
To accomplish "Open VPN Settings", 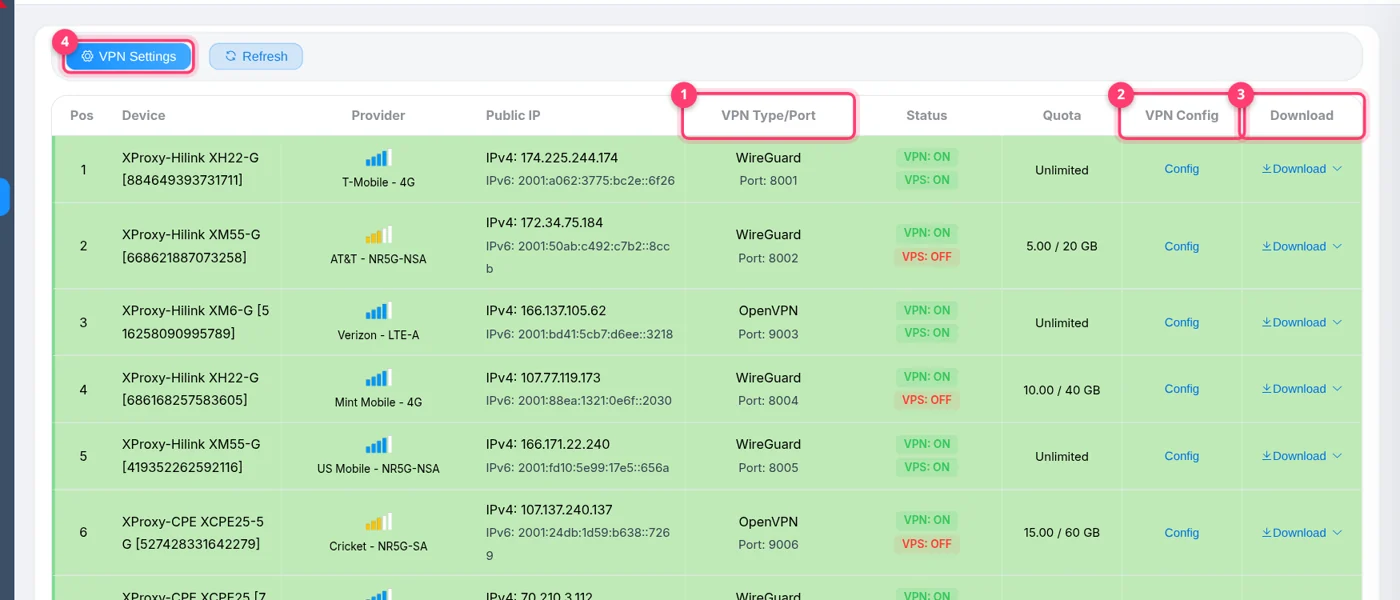I will pos(129,56).
